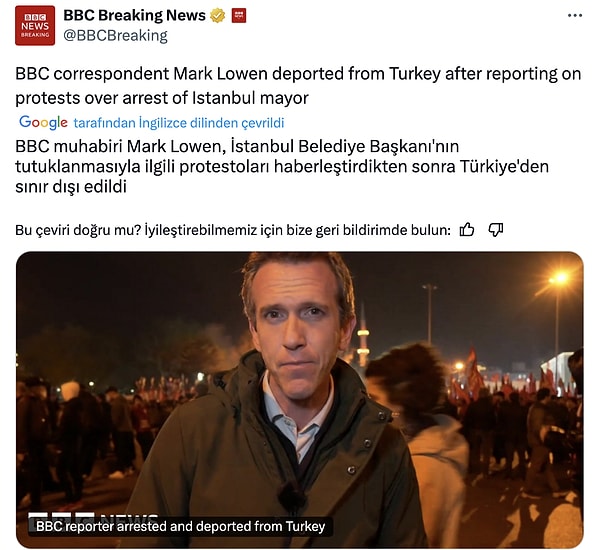Click thumbs down for translation feedback
Screen dimensions: 600x550
point(496,230)
